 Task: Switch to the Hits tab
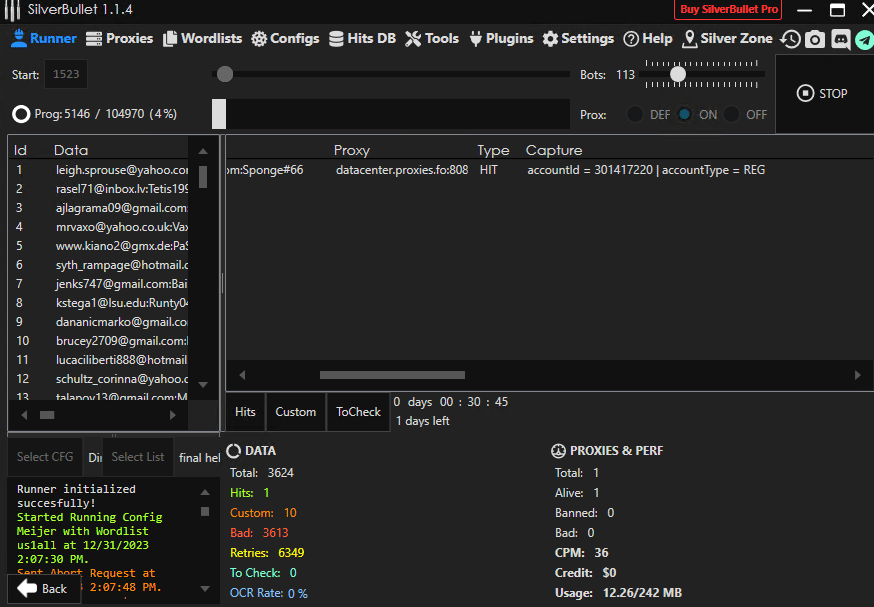pyautogui.click(x=245, y=412)
